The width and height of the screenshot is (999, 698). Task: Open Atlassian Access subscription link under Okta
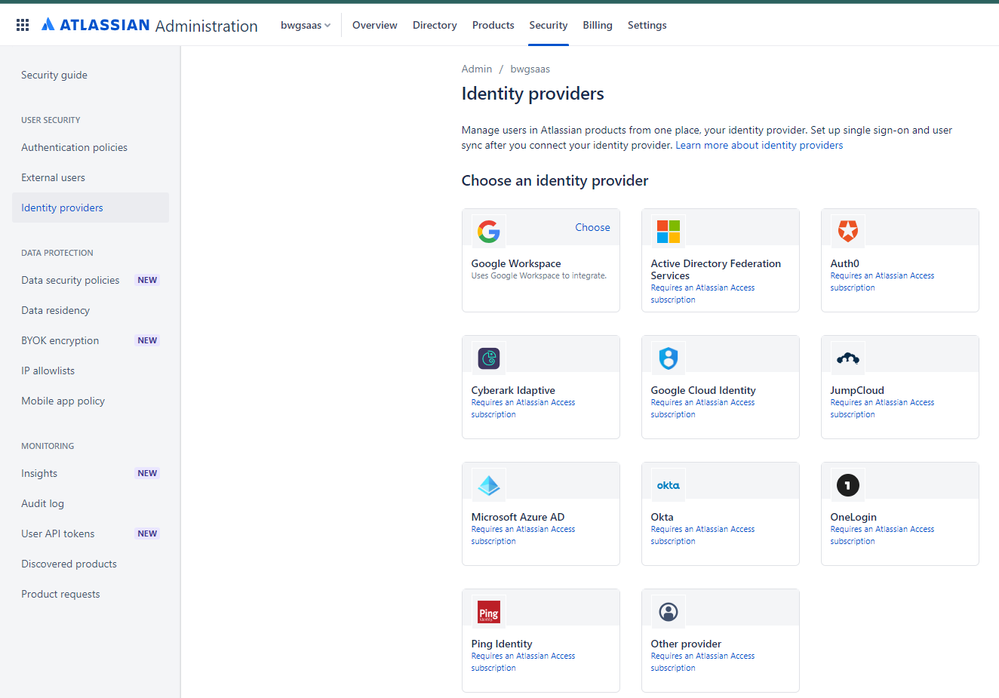(x=702, y=535)
